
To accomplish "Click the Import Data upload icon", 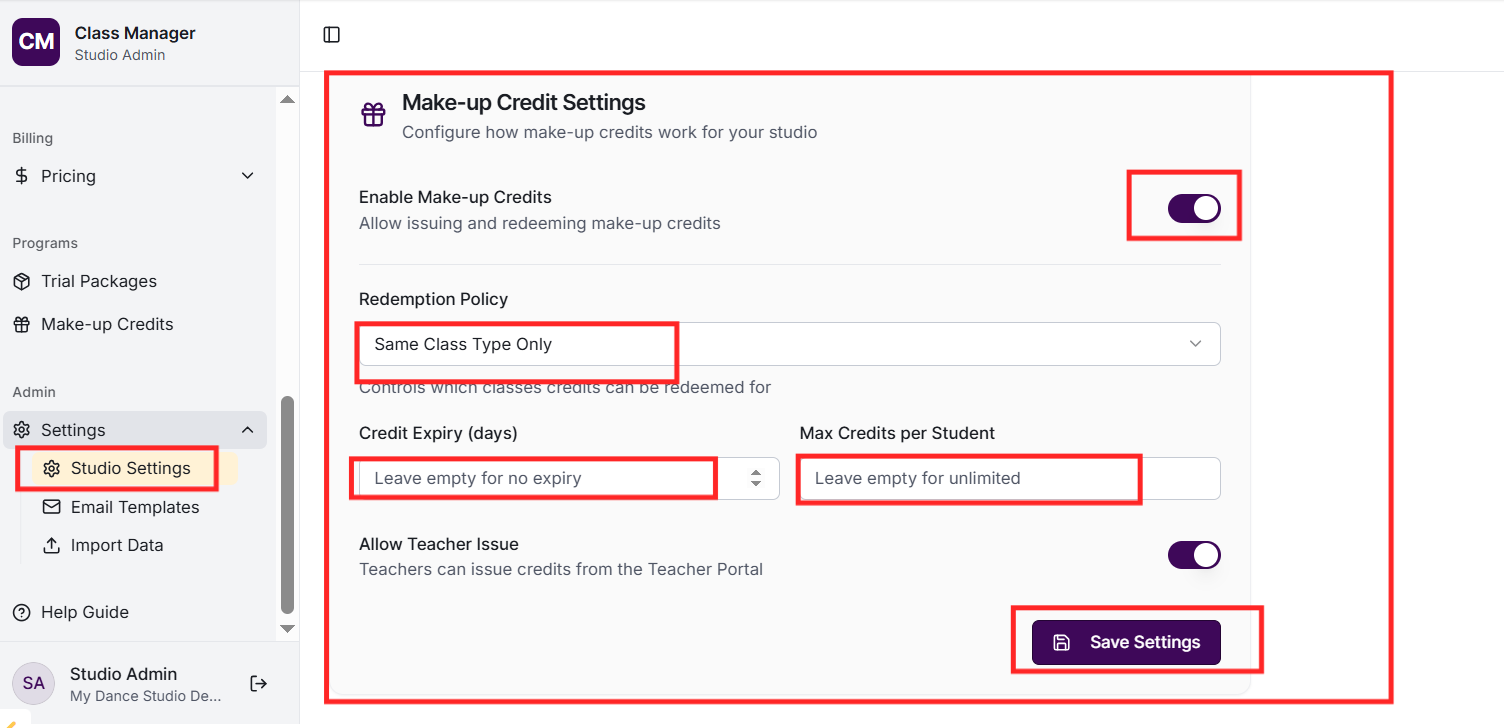I will [x=51, y=545].
